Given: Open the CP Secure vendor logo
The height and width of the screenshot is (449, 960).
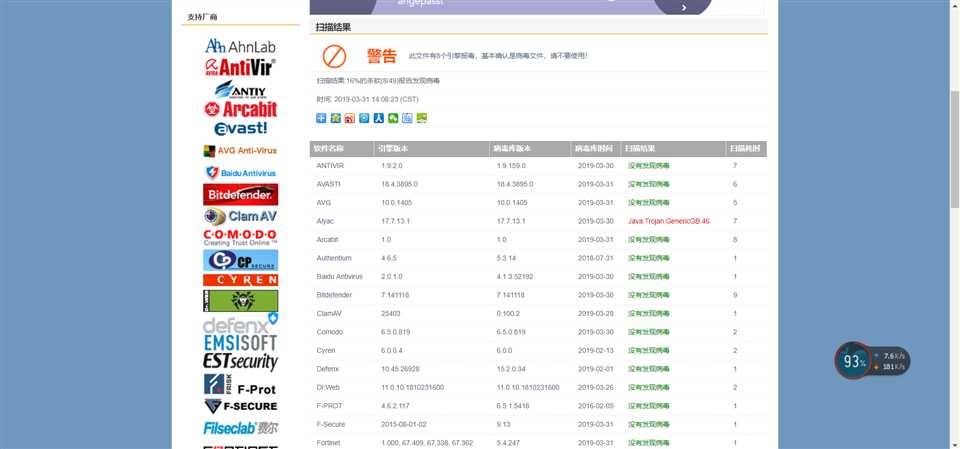Looking at the screenshot, I should coord(241,260).
